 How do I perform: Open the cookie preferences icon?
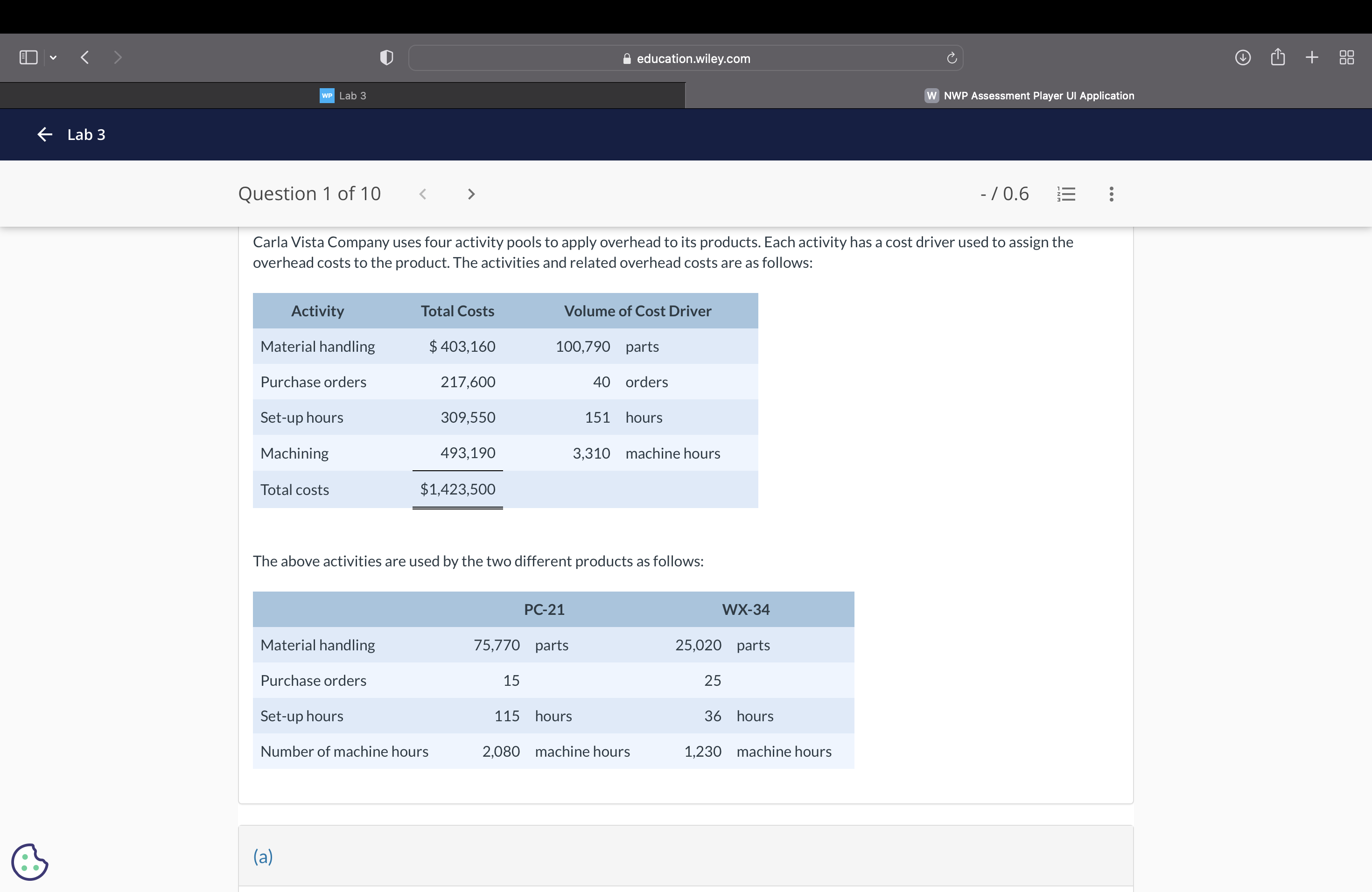[29, 862]
